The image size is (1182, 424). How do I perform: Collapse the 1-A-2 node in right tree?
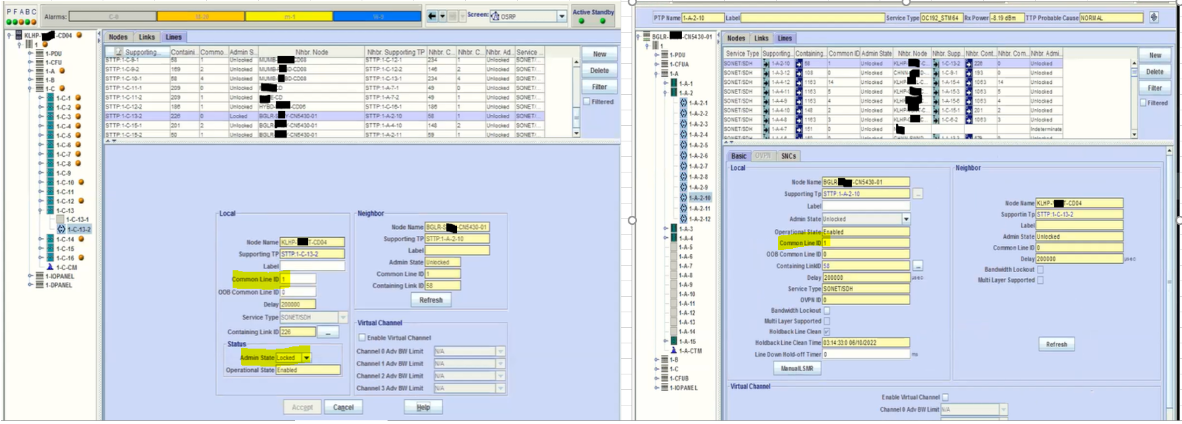pos(663,93)
